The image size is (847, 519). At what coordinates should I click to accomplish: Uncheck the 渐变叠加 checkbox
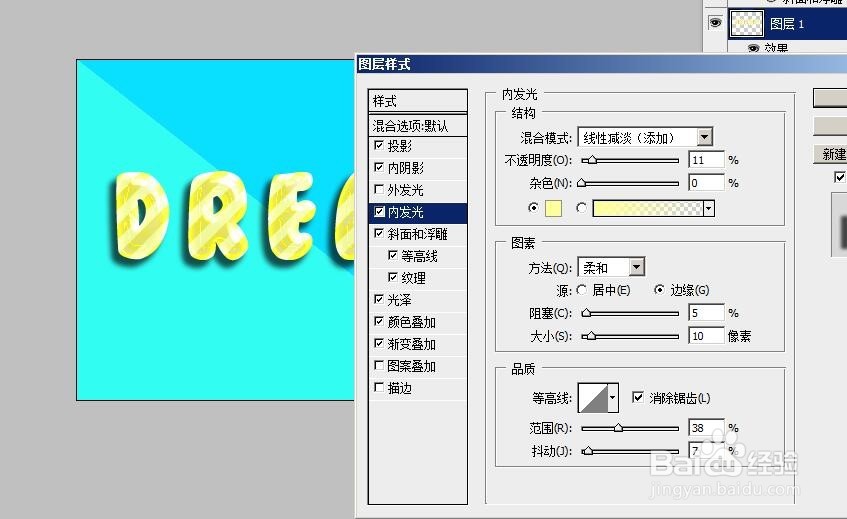click(379, 343)
